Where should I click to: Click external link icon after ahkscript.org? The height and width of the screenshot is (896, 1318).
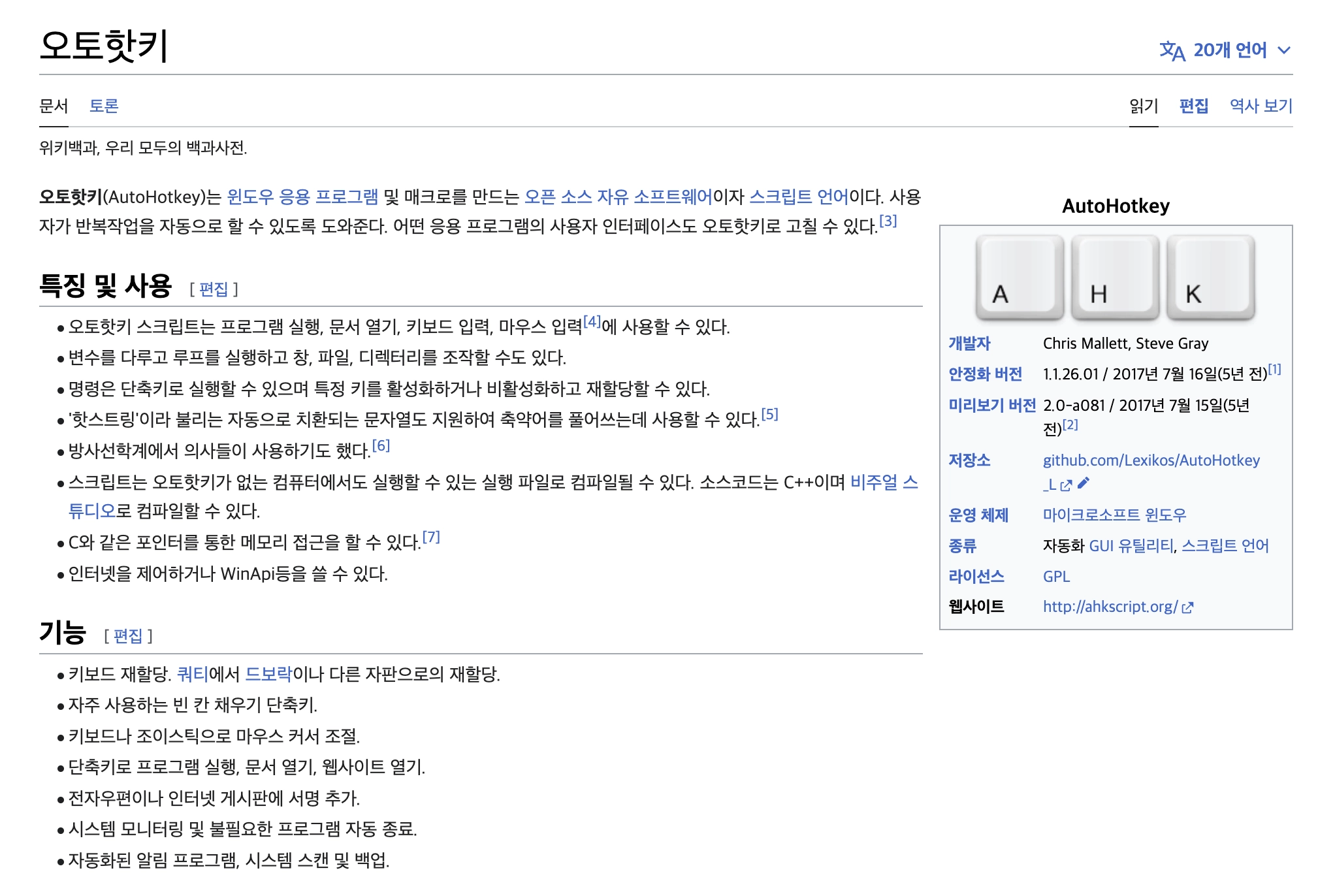point(1188,607)
